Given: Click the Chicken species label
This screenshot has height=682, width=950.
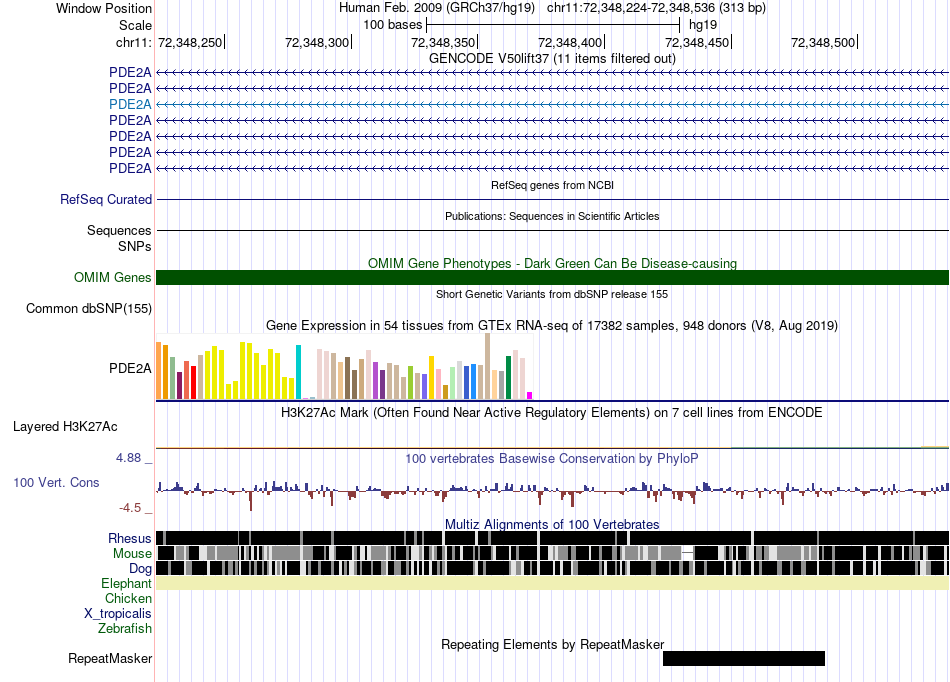Looking at the screenshot, I should tap(128, 598).
